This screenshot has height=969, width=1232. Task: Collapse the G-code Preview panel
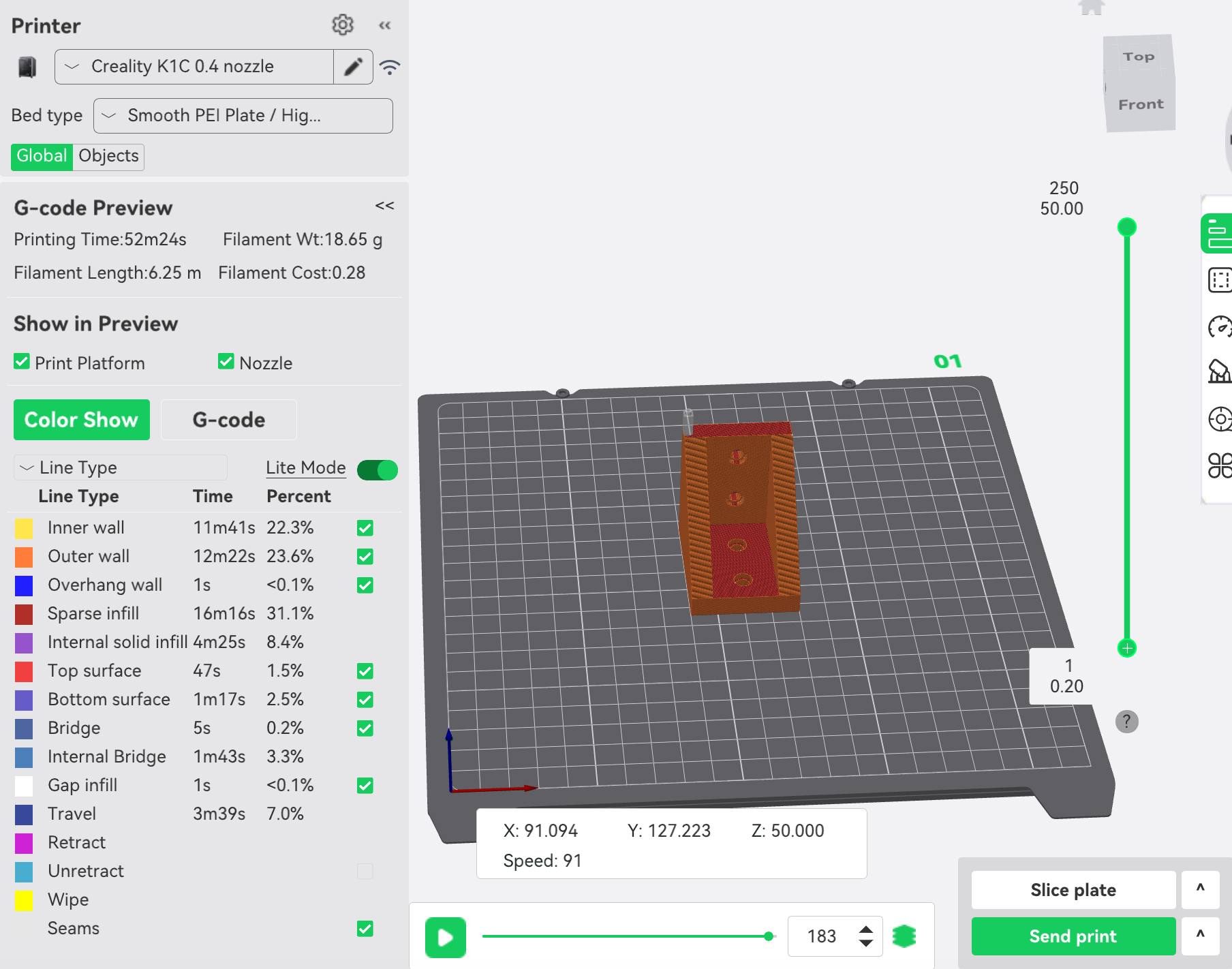384,206
